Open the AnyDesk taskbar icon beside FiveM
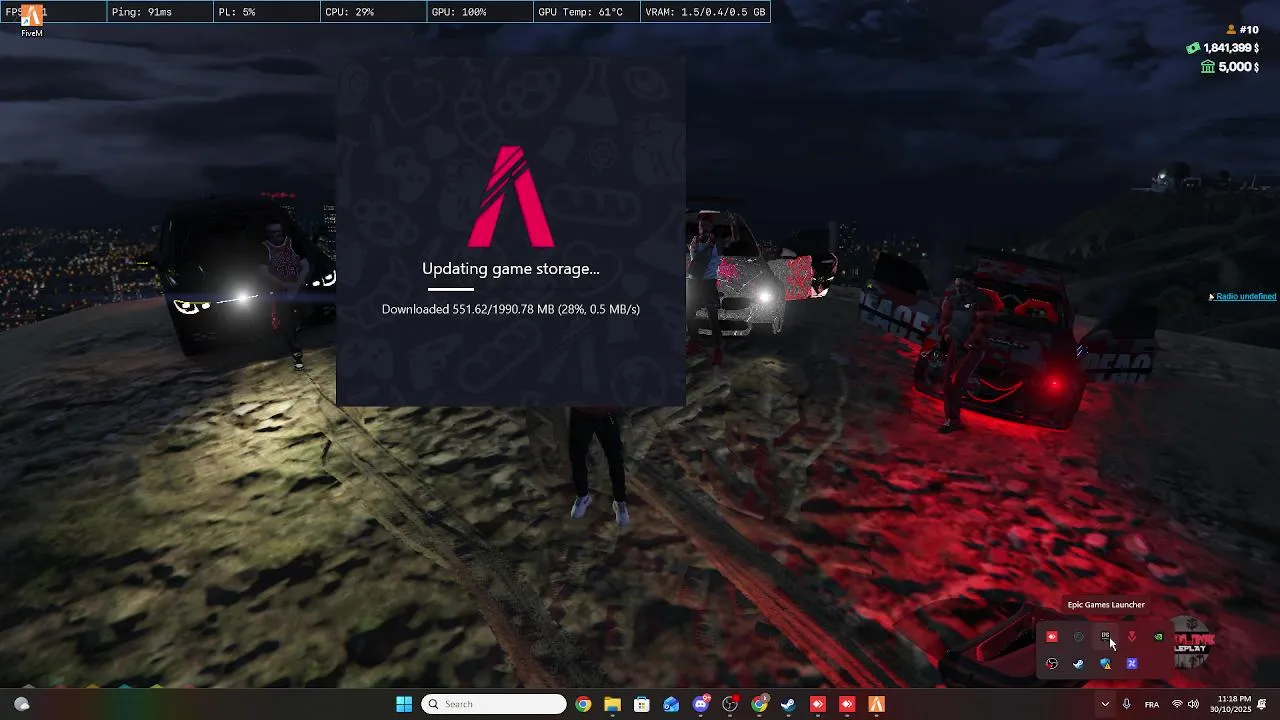 tap(847, 704)
